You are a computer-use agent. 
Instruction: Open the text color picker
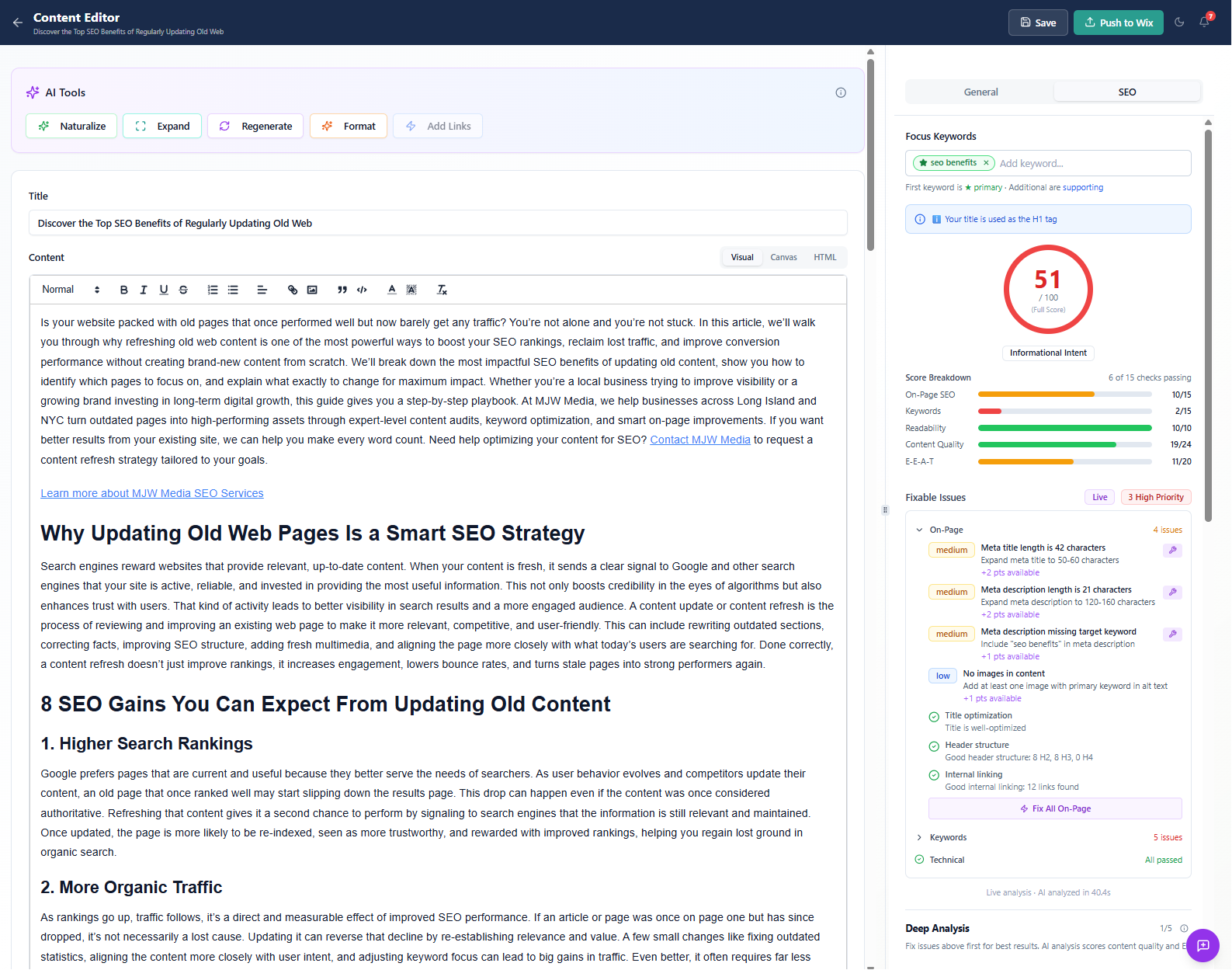(392, 290)
